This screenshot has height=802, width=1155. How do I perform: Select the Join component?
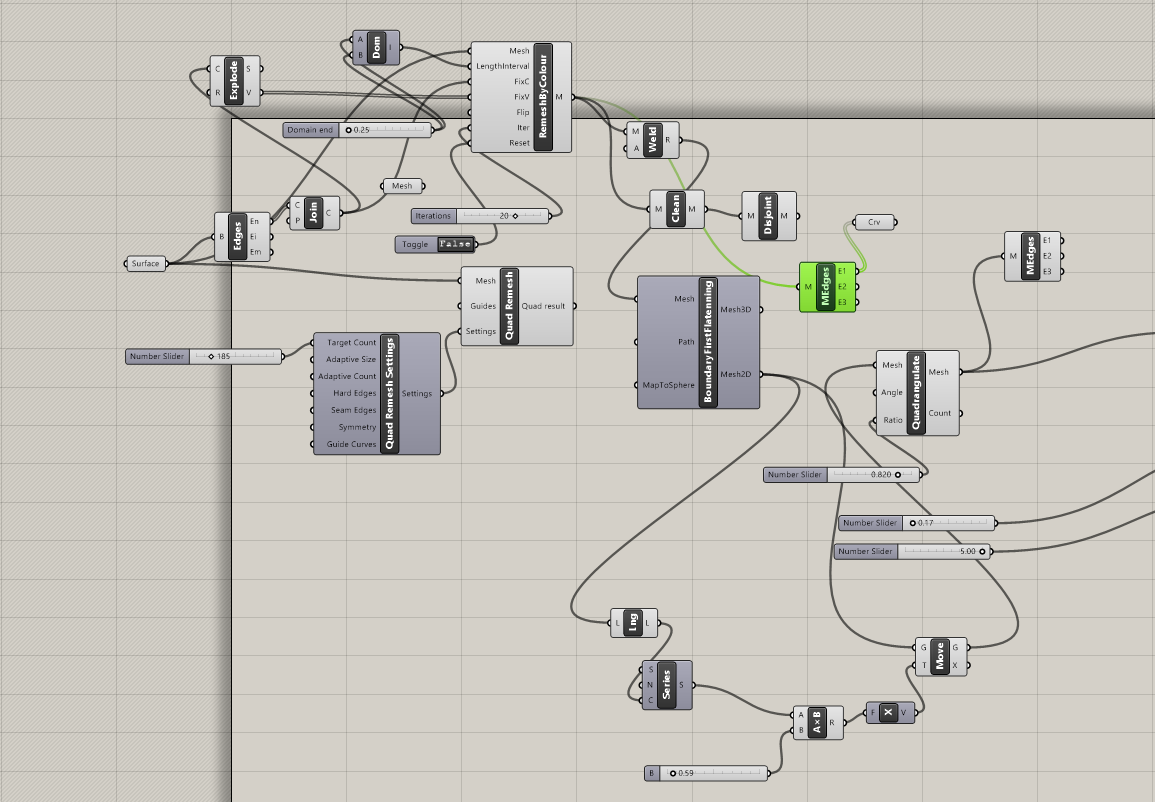[314, 213]
